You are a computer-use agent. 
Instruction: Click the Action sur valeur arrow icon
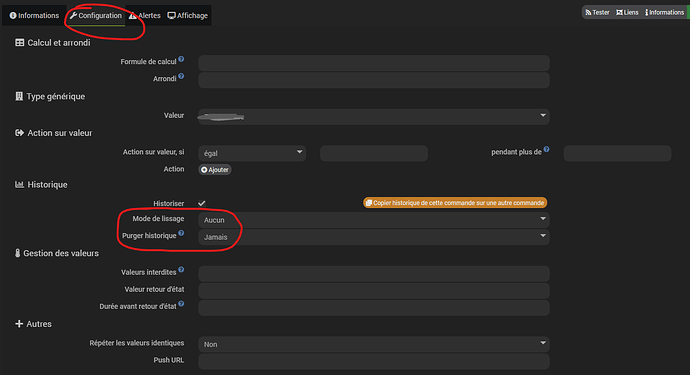click(19, 133)
